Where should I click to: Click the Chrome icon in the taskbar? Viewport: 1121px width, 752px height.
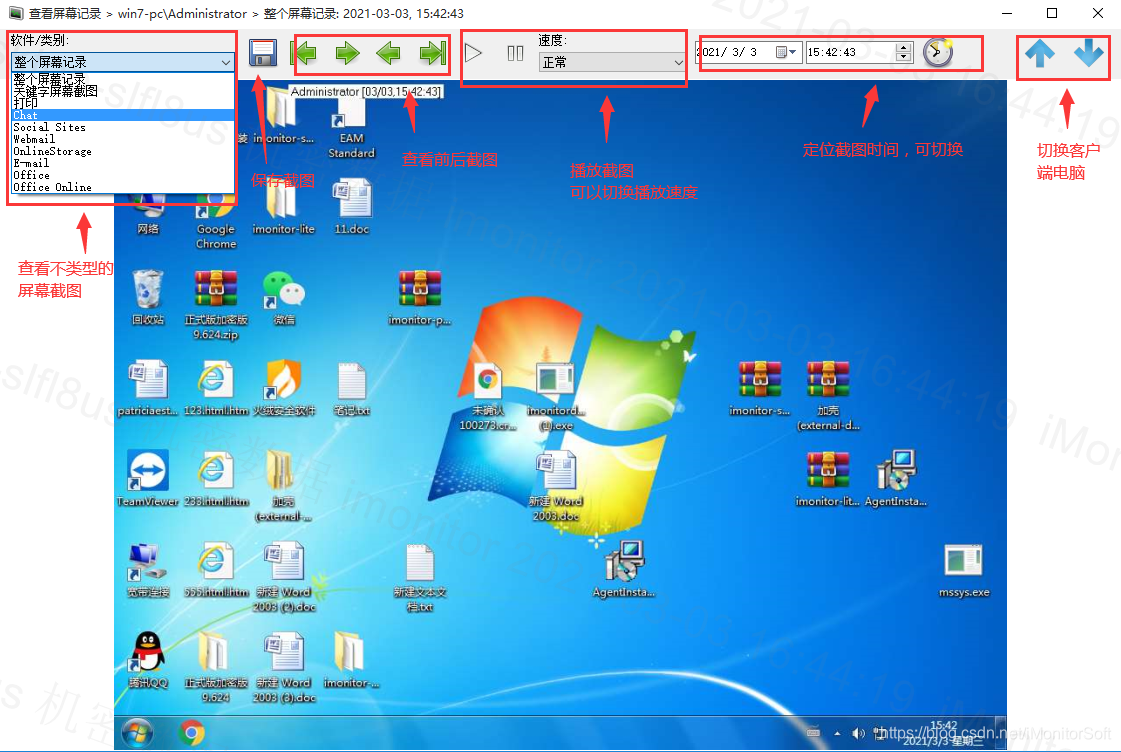click(x=192, y=733)
